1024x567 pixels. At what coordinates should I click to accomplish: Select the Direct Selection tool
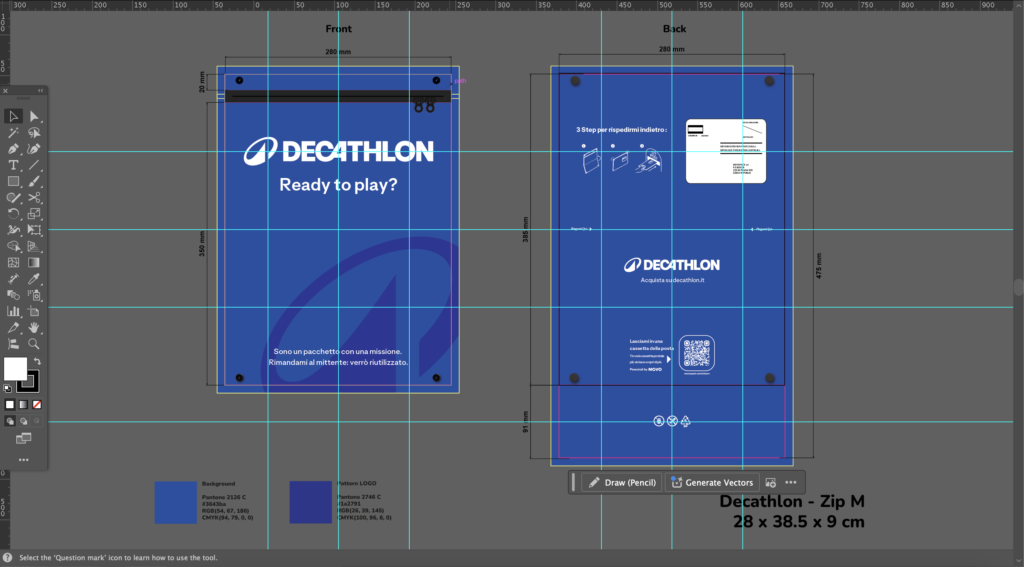34,117
